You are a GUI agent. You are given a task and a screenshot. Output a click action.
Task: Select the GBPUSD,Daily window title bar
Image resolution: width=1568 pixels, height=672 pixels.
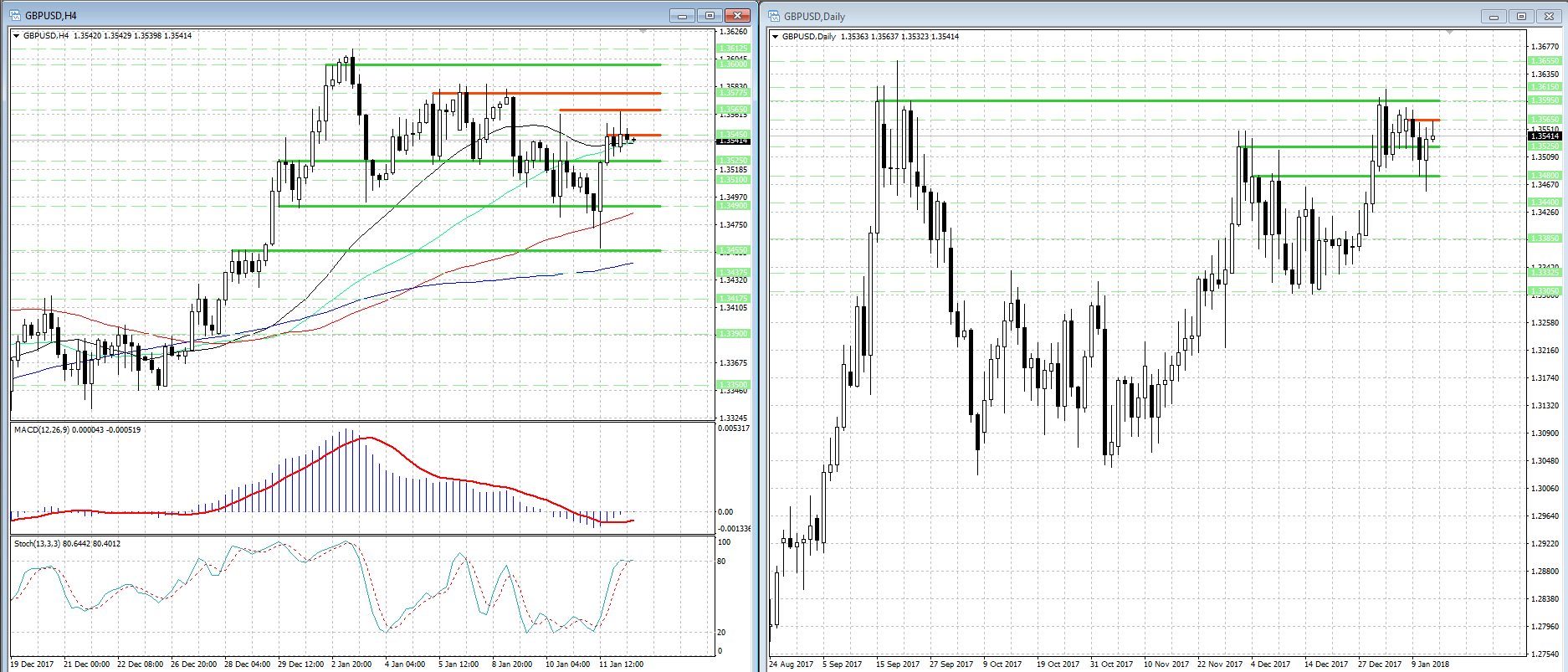pyautogui.click(x=1088, y=16)
